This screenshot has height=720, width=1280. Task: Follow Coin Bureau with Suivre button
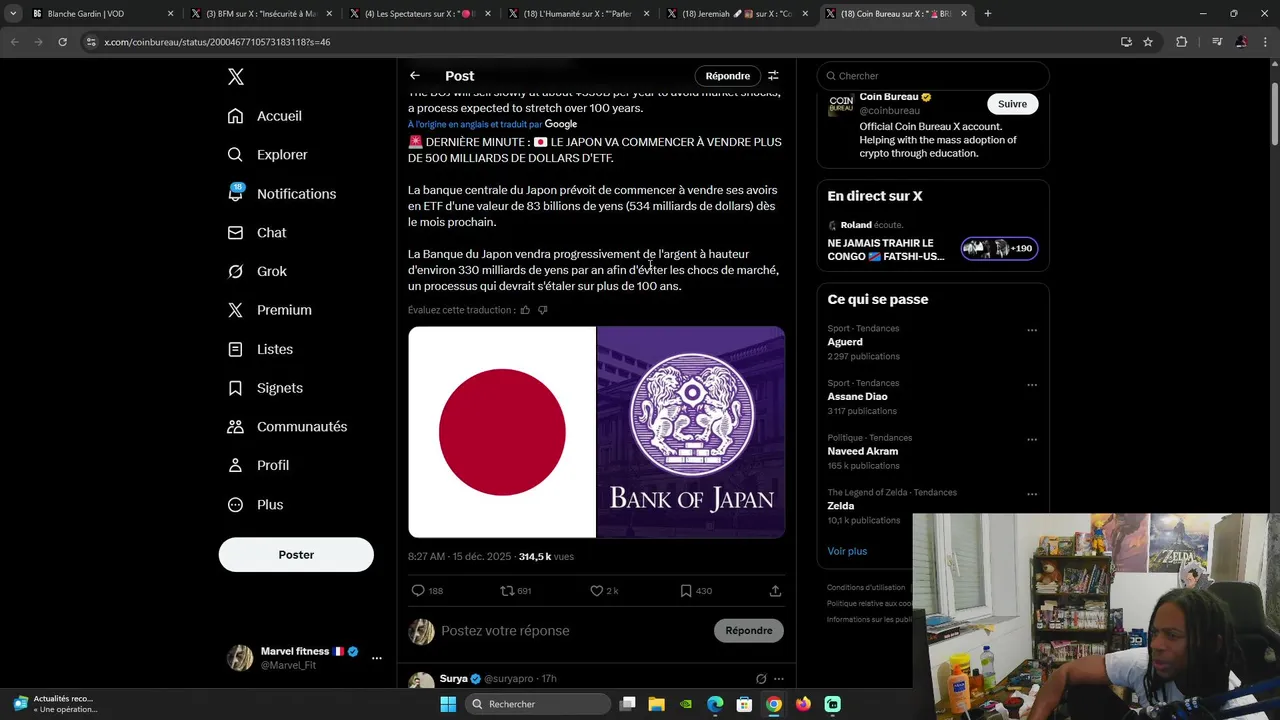[x=1012, y=104]
